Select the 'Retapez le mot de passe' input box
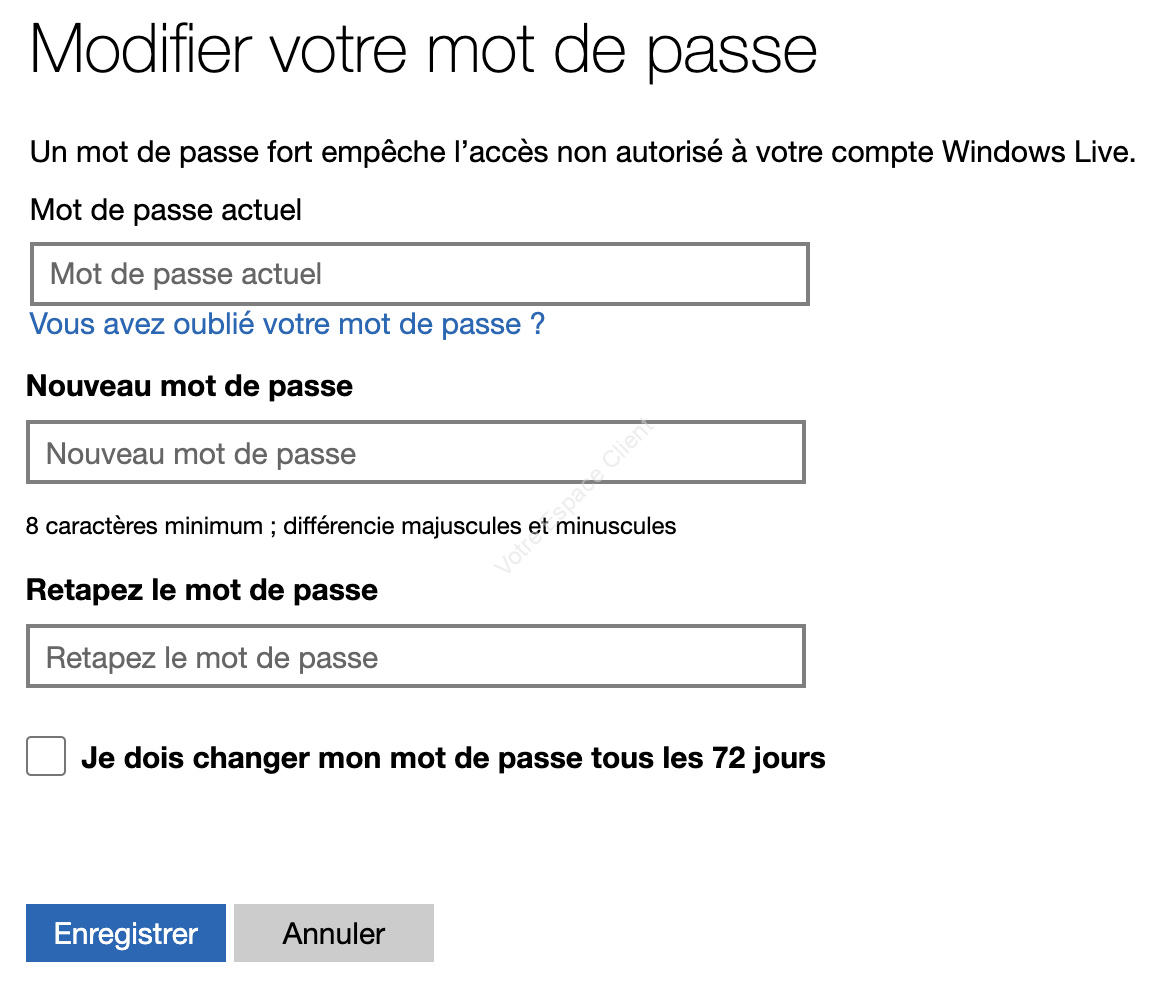 [x=416, y=656]
